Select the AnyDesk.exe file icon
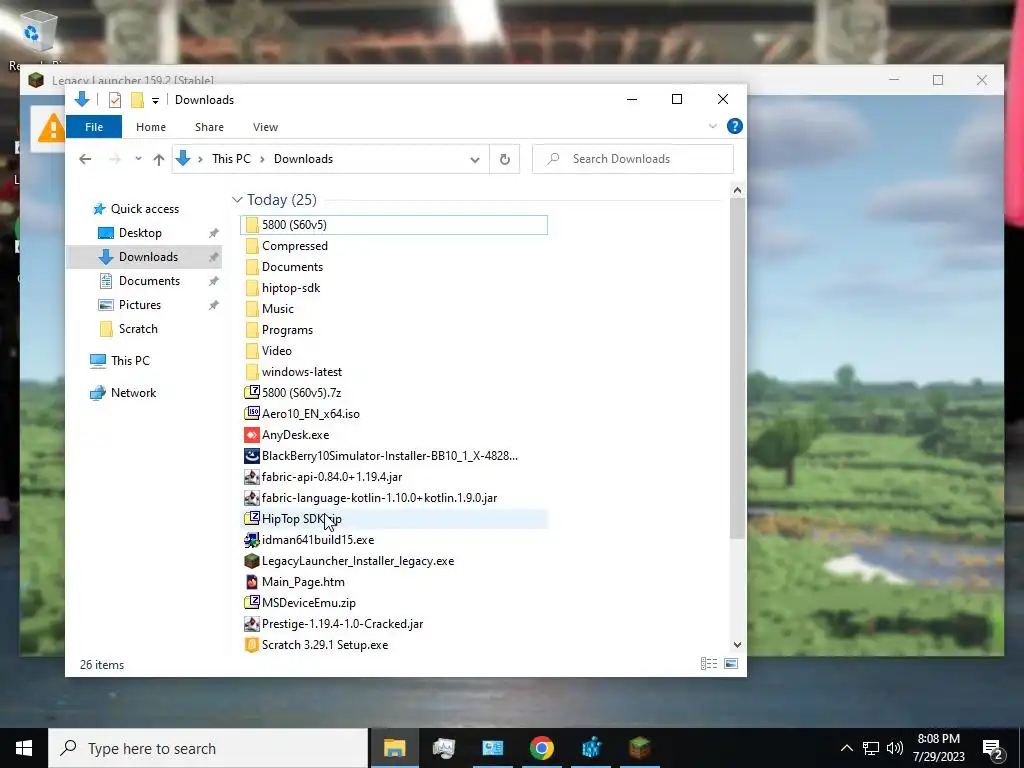This screenshot has width=1024, height=768. pyautogui.click(x=251, y=435)
